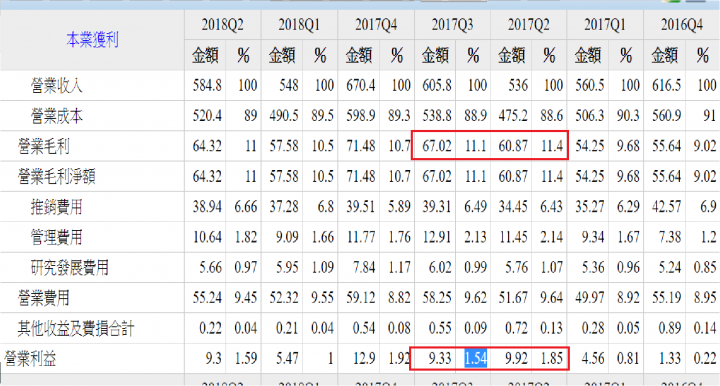Select 營業收入 value 616.5 for 2016Q4
The height and width of the screenshot is (386, 720).
coord(666,85)
